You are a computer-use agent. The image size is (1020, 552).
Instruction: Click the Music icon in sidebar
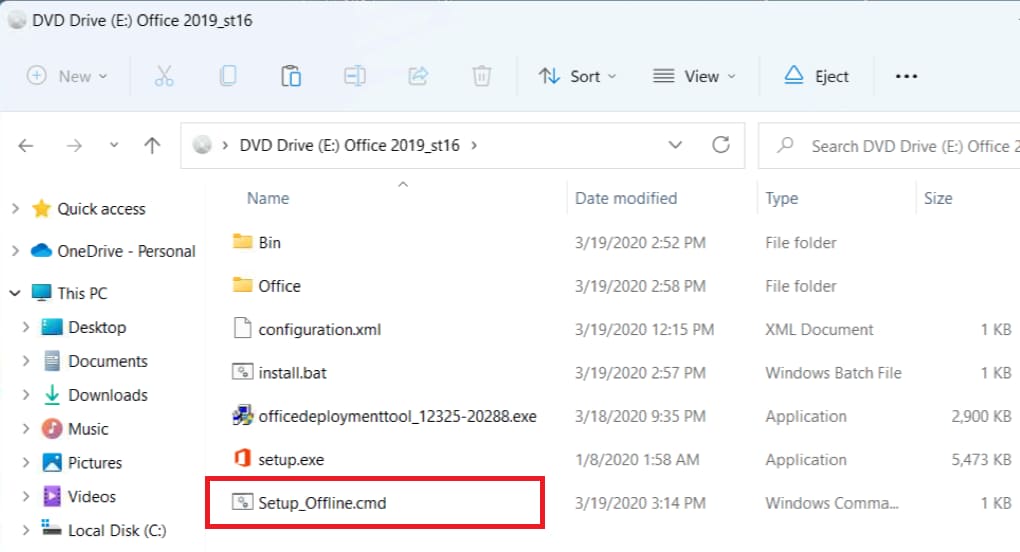tap(52, 428)
